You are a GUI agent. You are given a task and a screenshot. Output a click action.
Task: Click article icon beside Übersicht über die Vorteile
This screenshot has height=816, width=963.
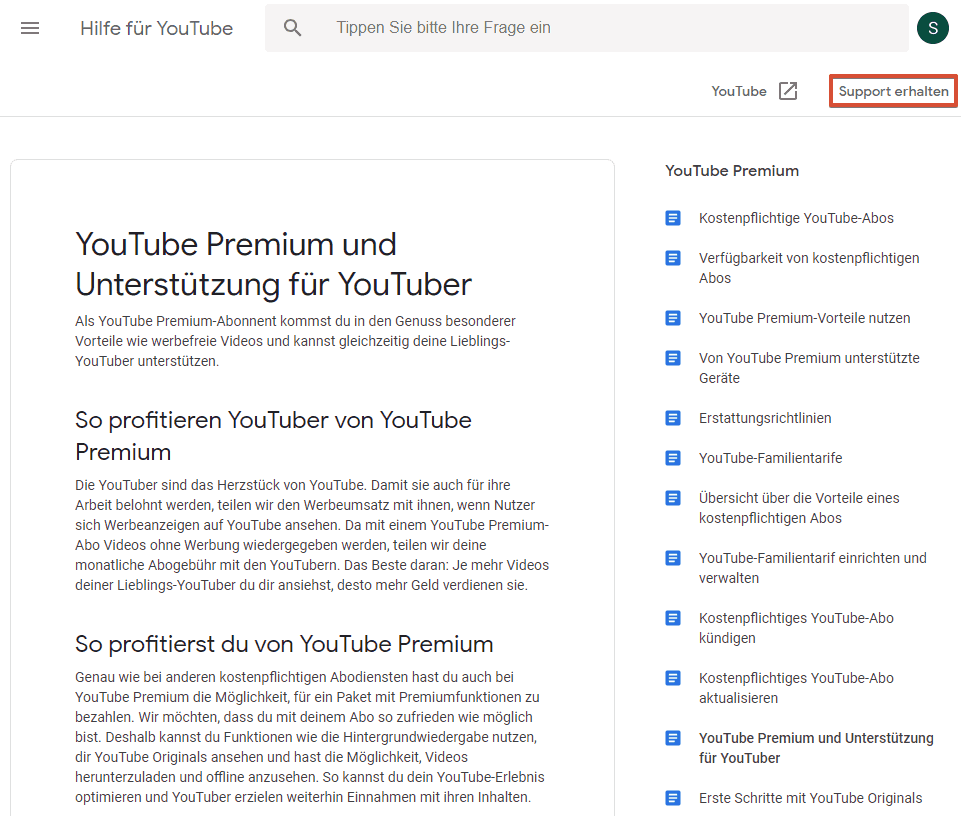click(673, 498)
